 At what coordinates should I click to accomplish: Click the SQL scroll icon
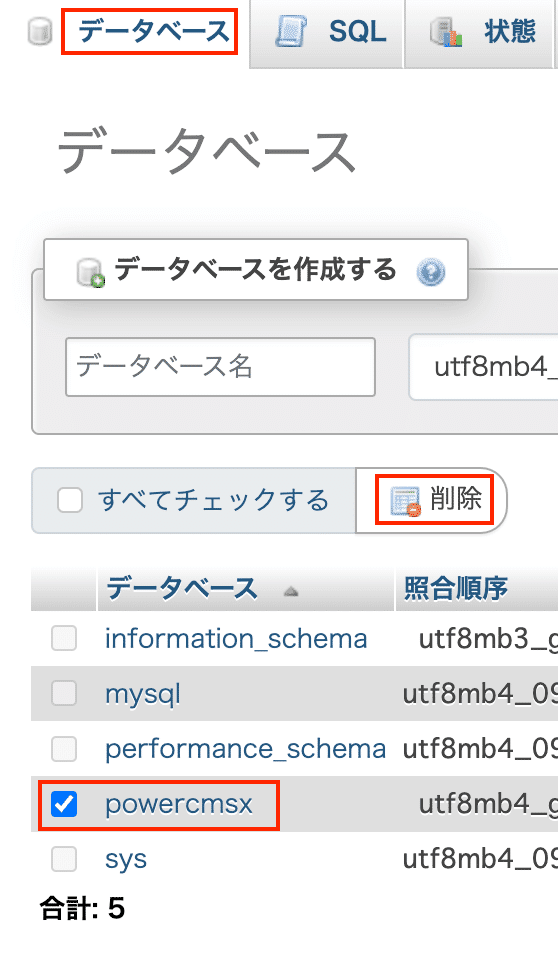point(292,32)
